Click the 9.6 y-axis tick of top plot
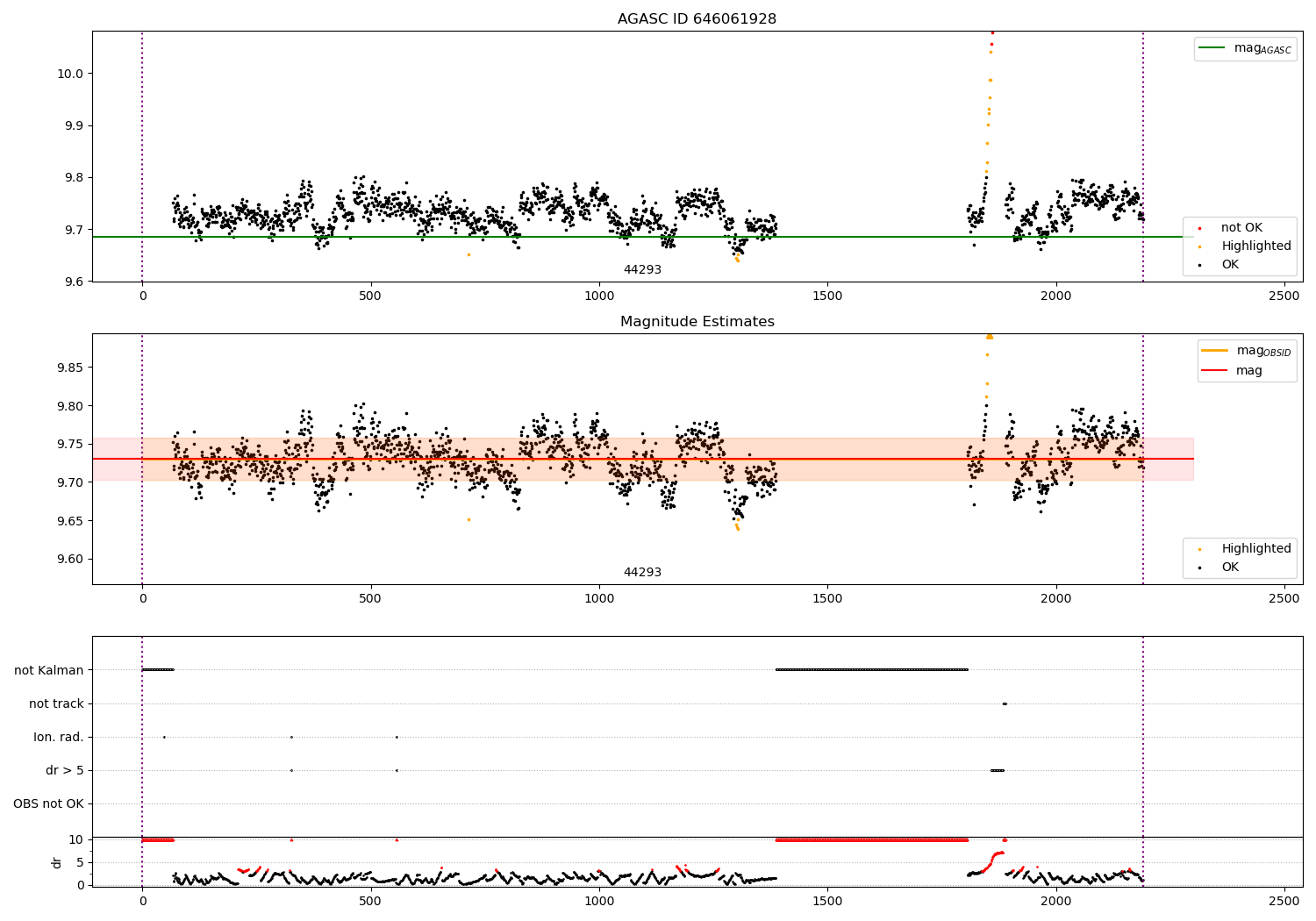Screen dimensions: 1316x921 point(74,282)
